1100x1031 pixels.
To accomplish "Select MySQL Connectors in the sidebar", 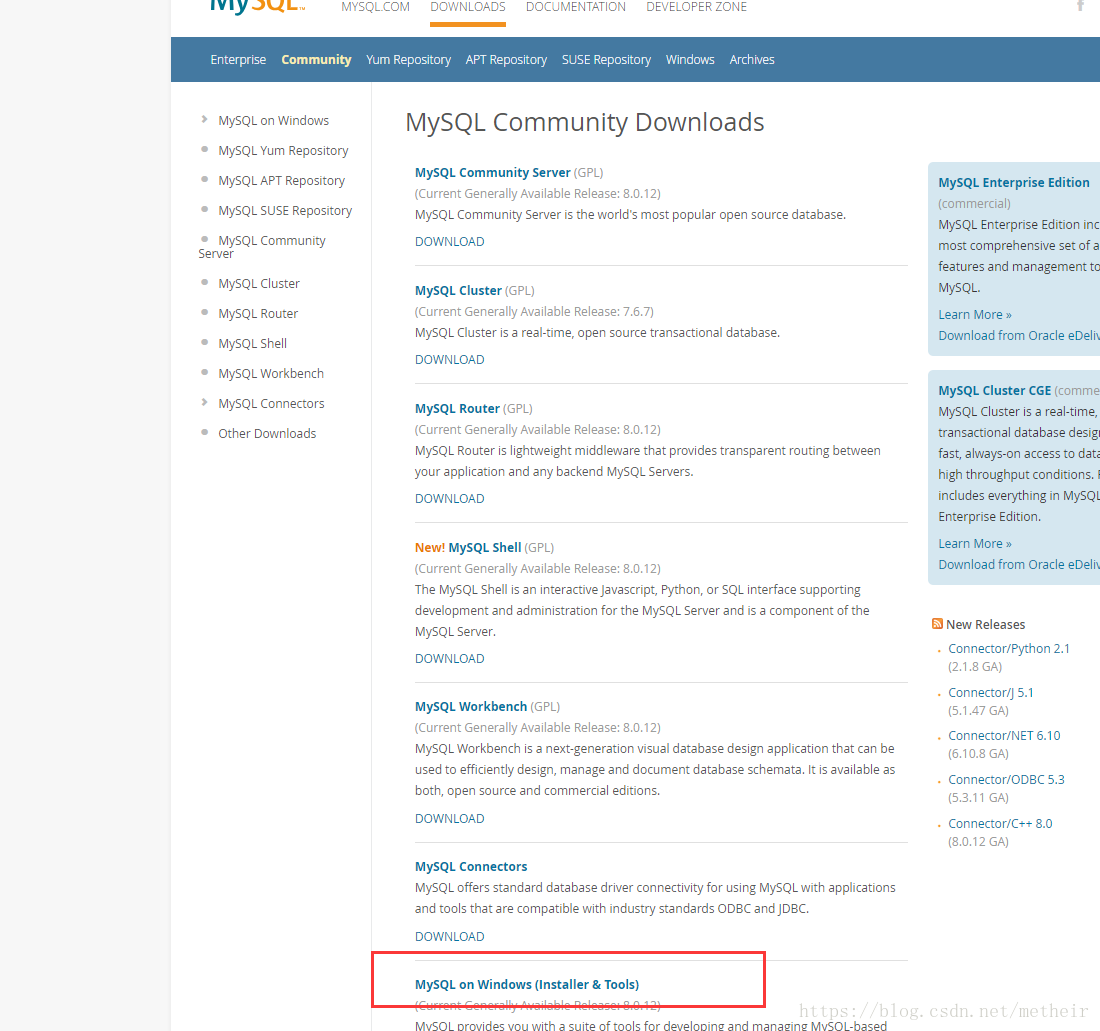I will (271, 403).
